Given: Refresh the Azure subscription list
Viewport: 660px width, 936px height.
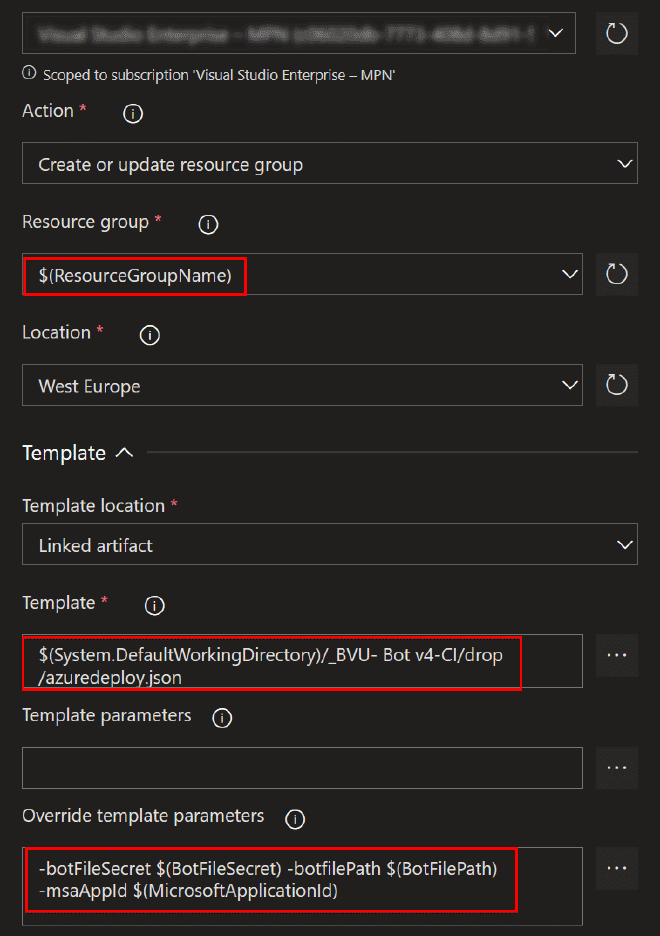Looking at the screenshot, I should coord(617,33).
